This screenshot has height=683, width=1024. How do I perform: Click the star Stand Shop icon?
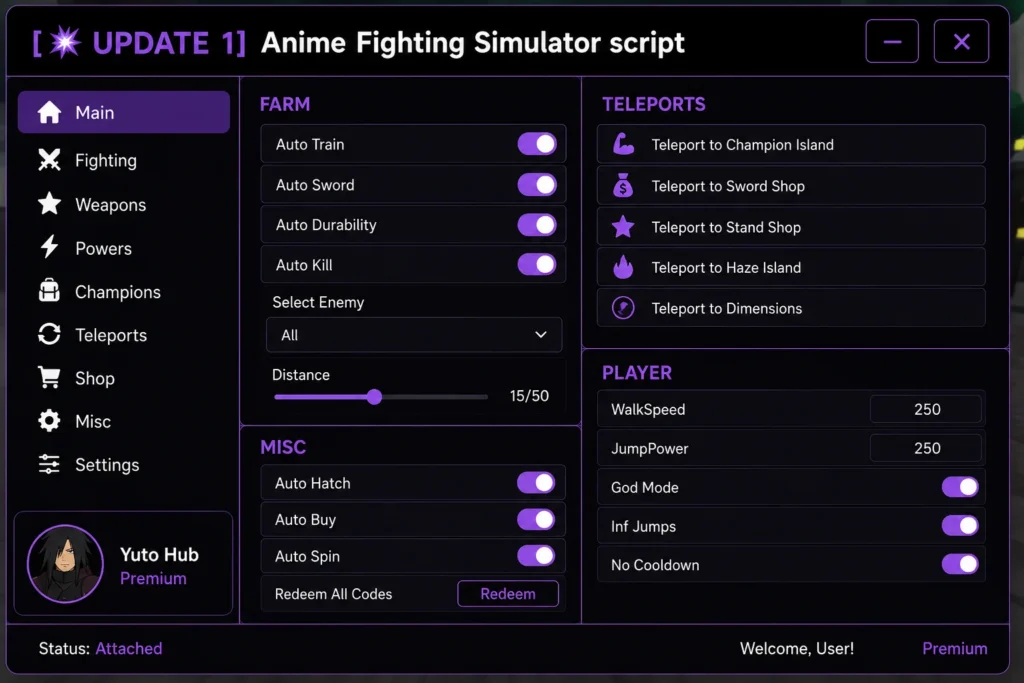[623, 227]
